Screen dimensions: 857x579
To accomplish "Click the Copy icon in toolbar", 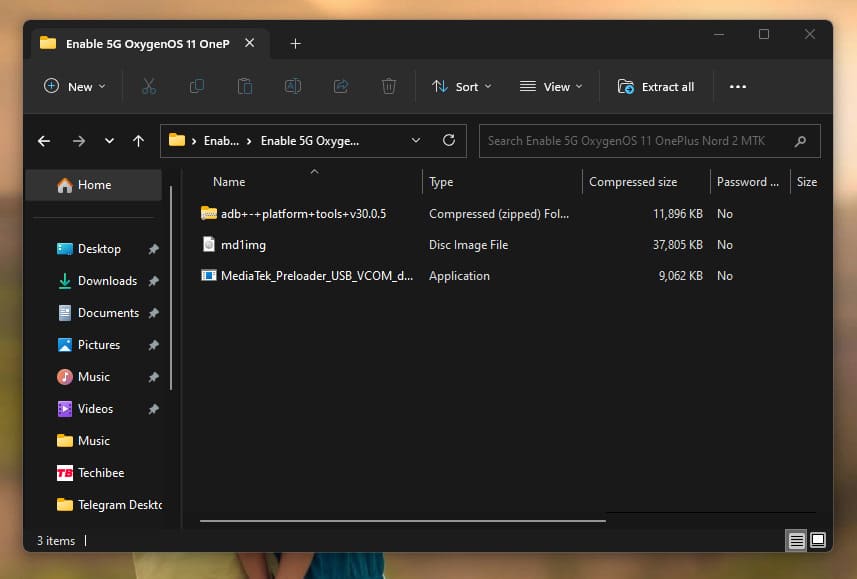I will (x=197, y=86).
